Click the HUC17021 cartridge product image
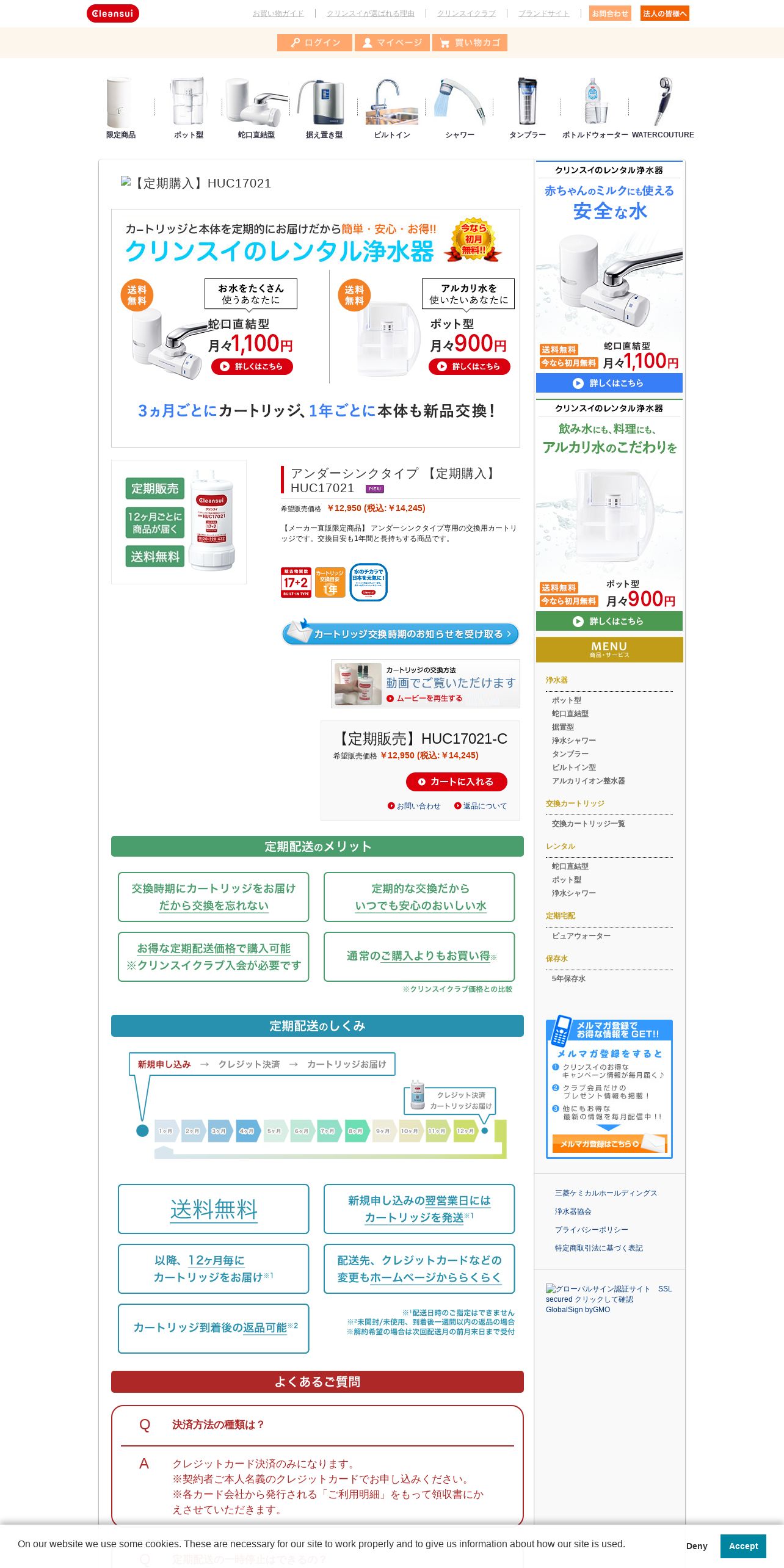Screen dimensions: 784x1568 point(179,522)
